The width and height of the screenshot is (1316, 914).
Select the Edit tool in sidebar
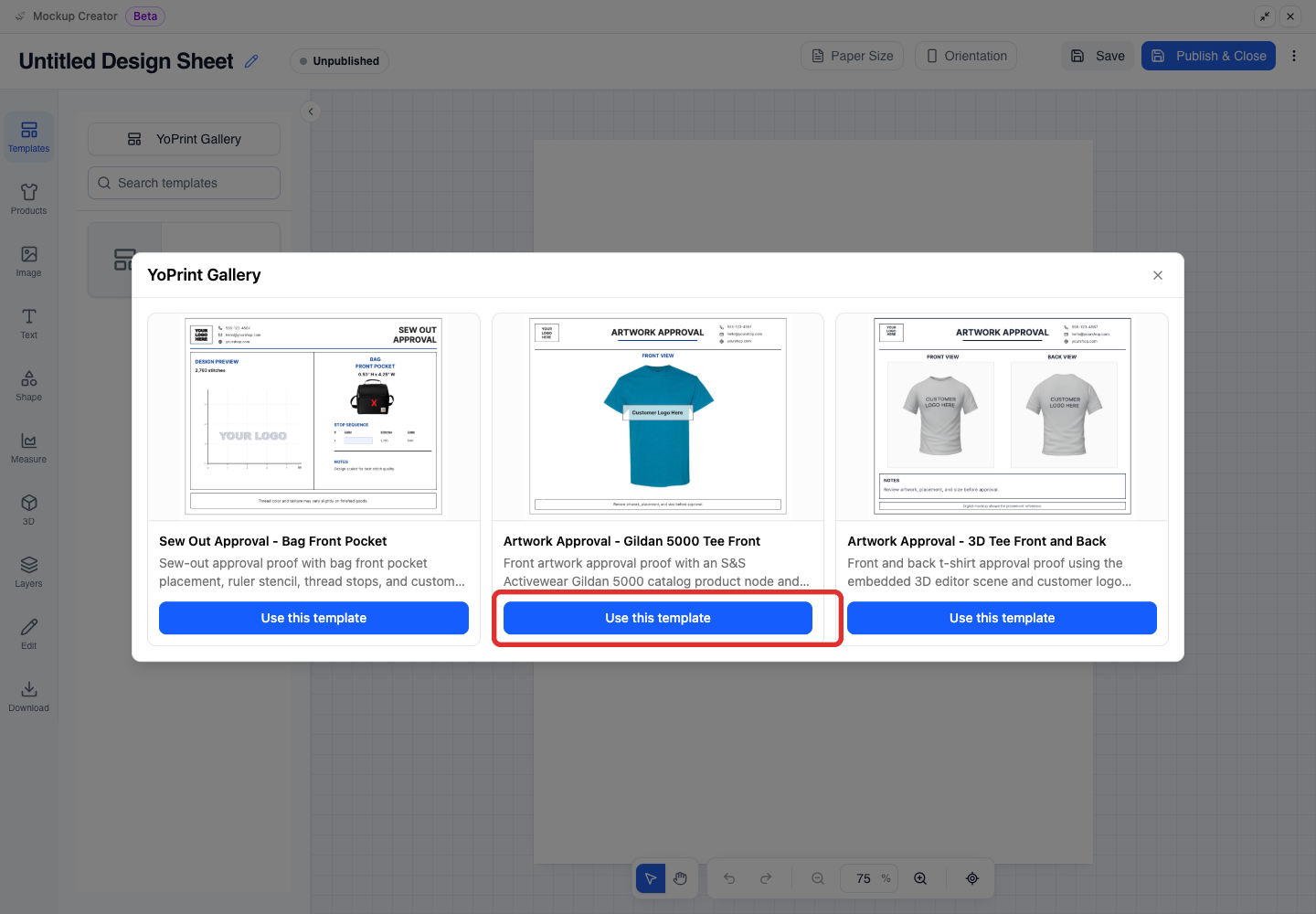click(x=29, y=634)
